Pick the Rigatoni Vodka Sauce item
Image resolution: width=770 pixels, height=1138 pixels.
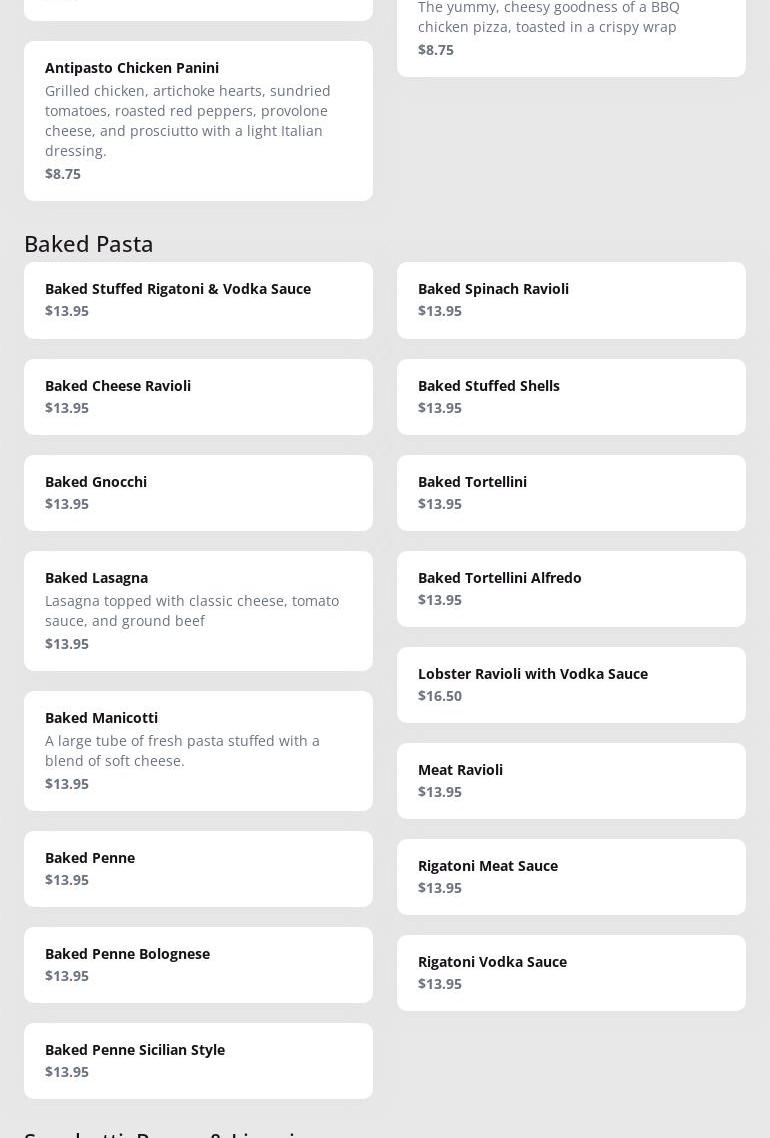coord(570,973)
